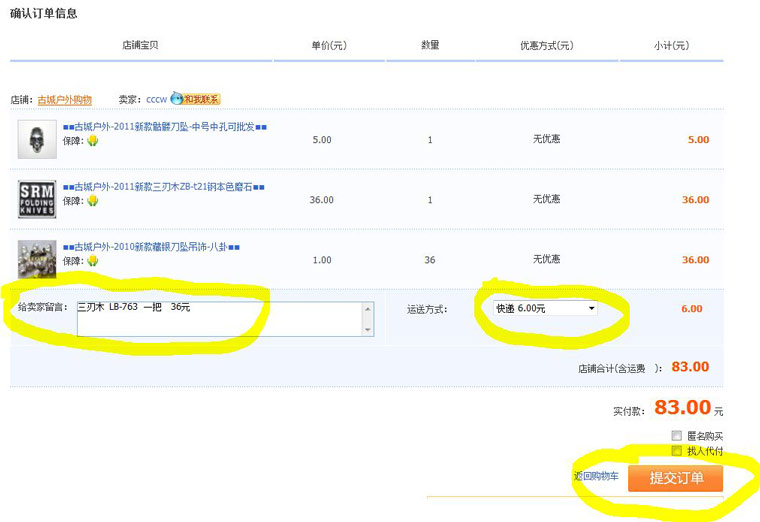Screen dimensions: 760x522
Task: Enable the 匿名购买 anonymous purchase checkbox
Action: click(x=677, y=436)
